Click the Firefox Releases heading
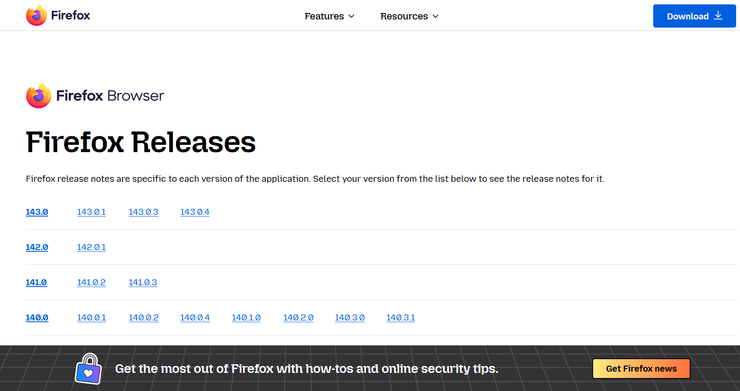The height and width of the screenshot is (391, 740). click(x=141, y=142)
